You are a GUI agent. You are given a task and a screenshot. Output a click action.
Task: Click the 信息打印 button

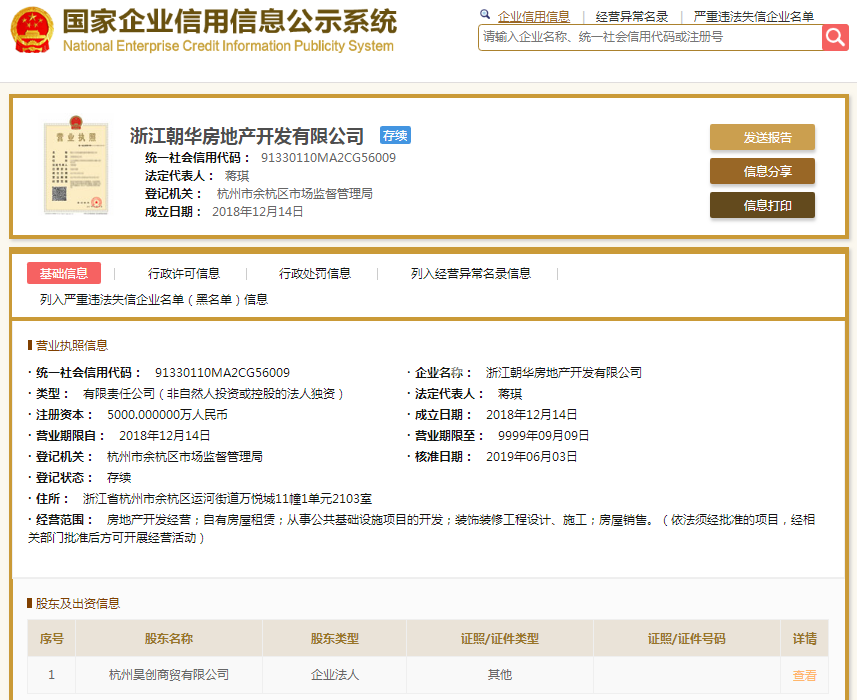point(762,205)
